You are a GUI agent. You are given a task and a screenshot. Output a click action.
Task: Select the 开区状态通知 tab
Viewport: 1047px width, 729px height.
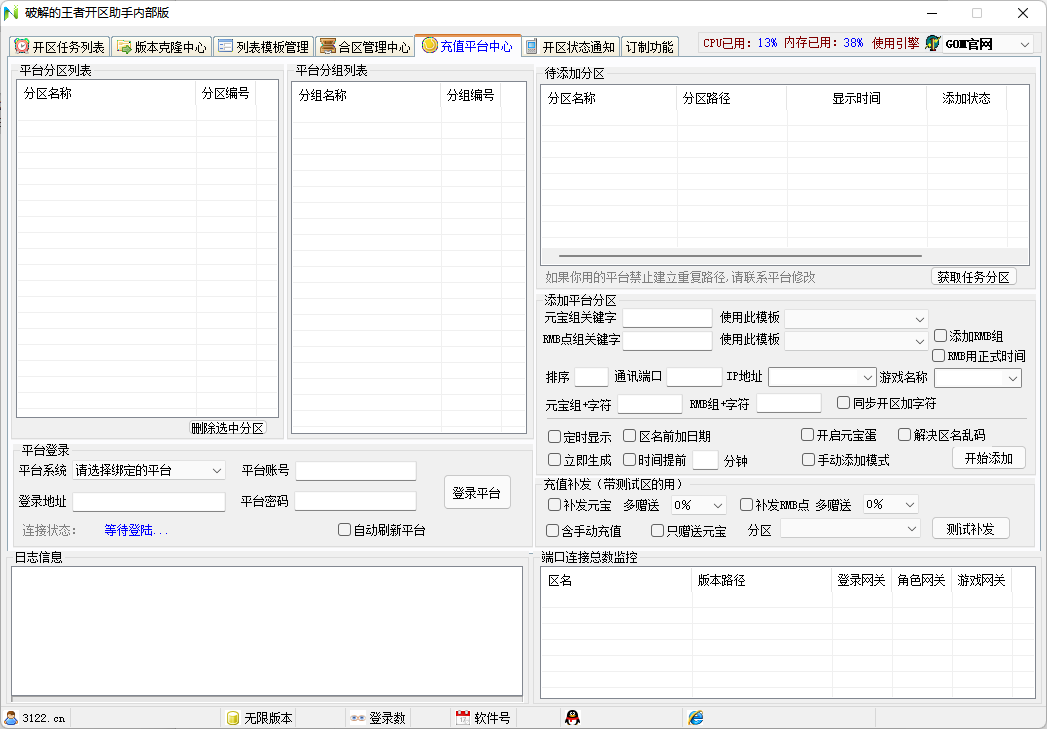tap(571, 47)
